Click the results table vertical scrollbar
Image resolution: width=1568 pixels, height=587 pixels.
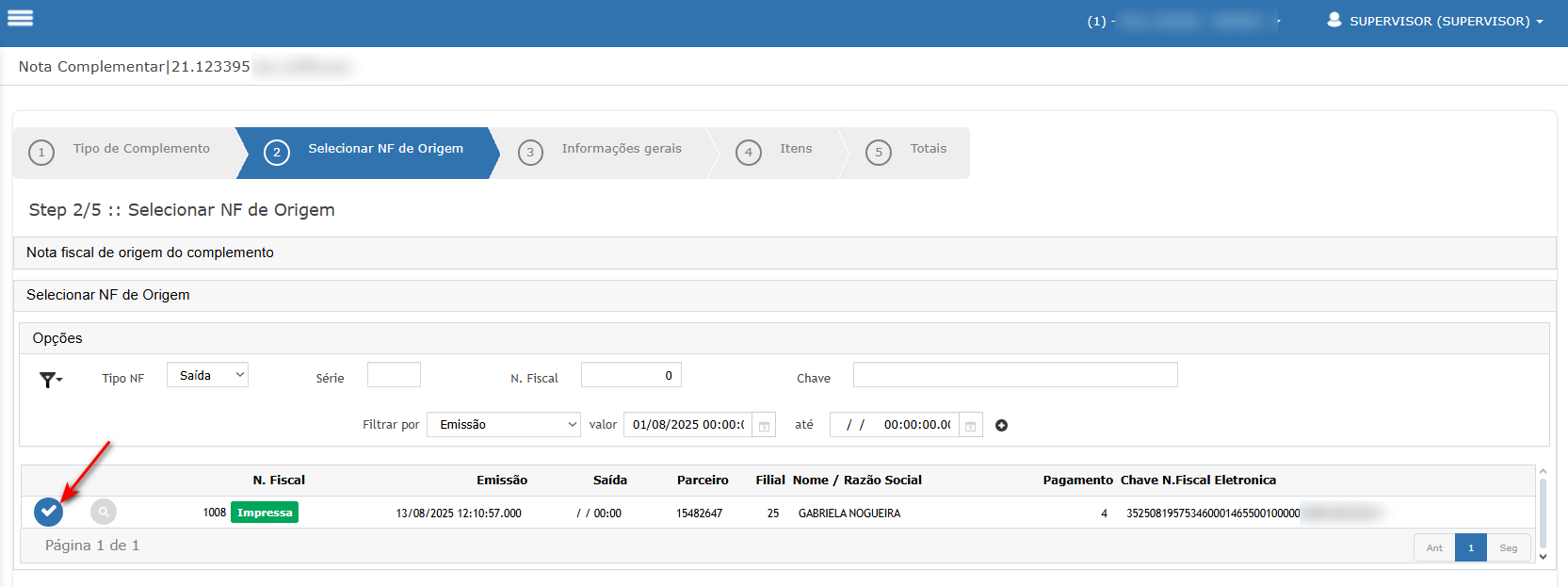[1543, 509]
